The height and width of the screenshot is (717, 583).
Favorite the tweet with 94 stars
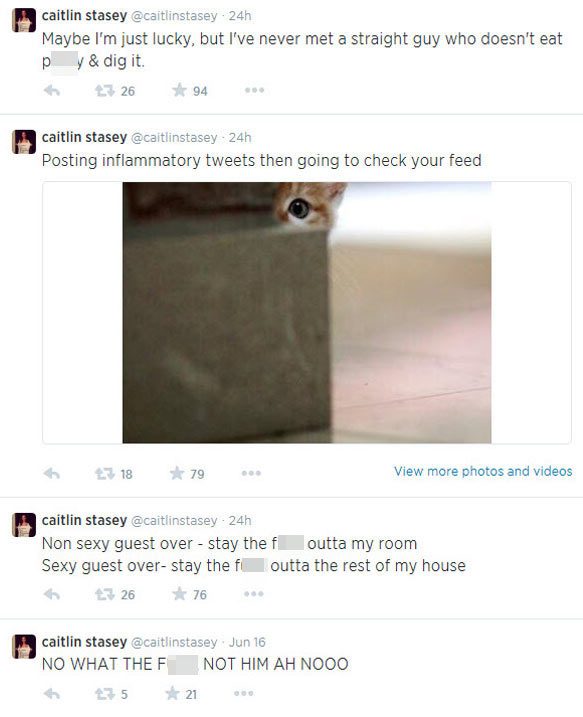179,90
